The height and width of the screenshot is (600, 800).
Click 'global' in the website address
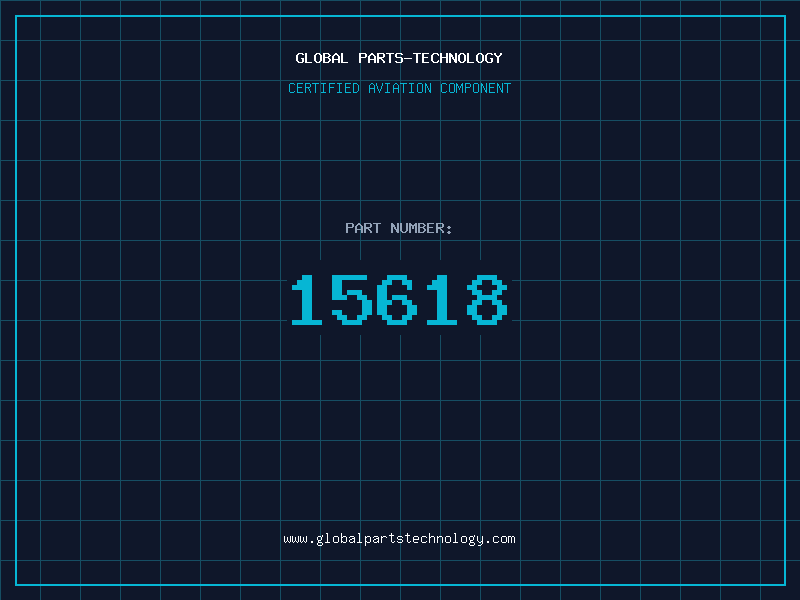[340, 539]
